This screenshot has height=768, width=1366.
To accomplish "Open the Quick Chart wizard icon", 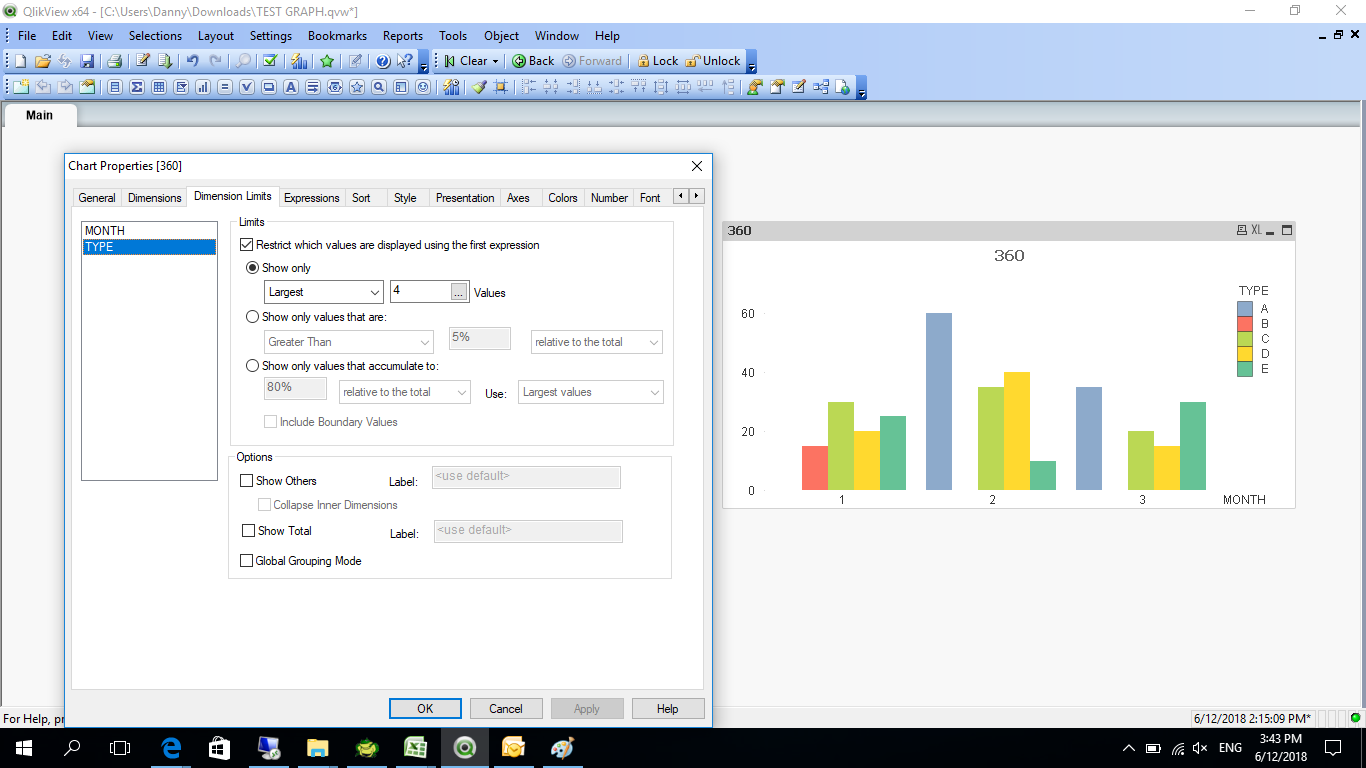I will pos(299,61).
